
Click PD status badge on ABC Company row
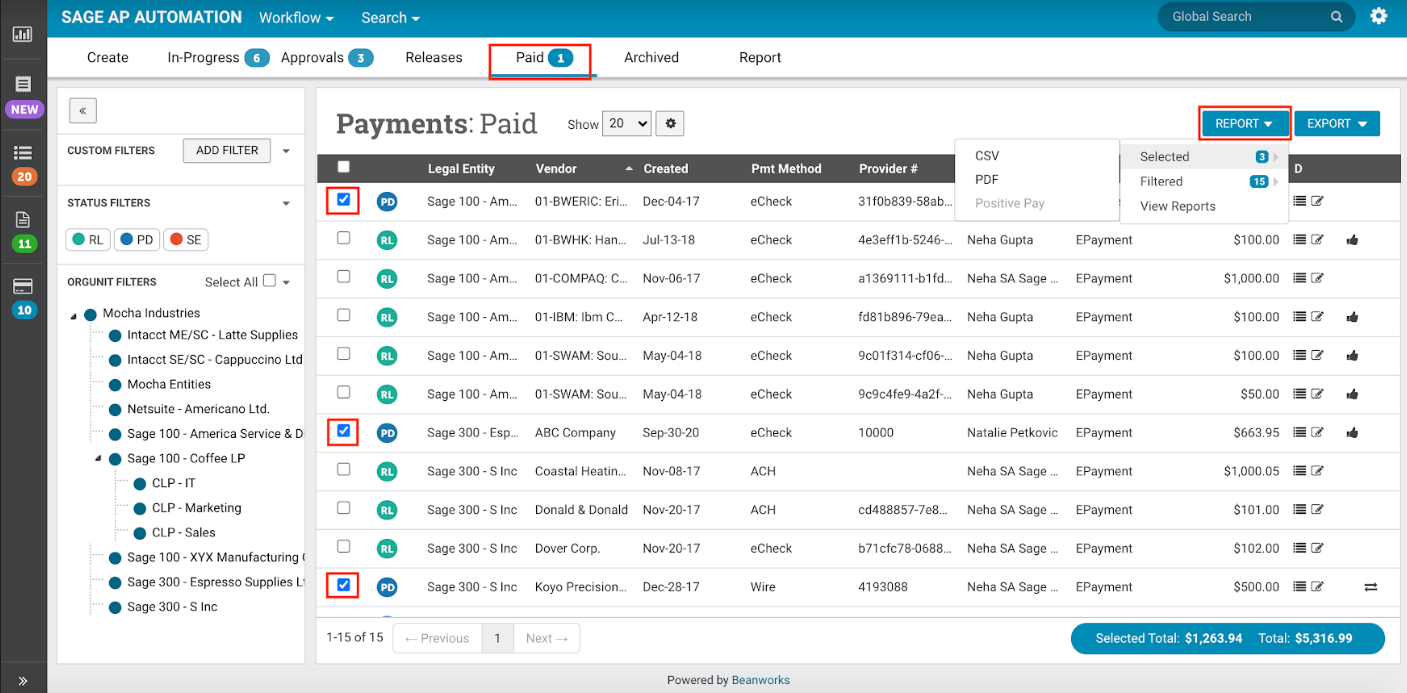387,433
